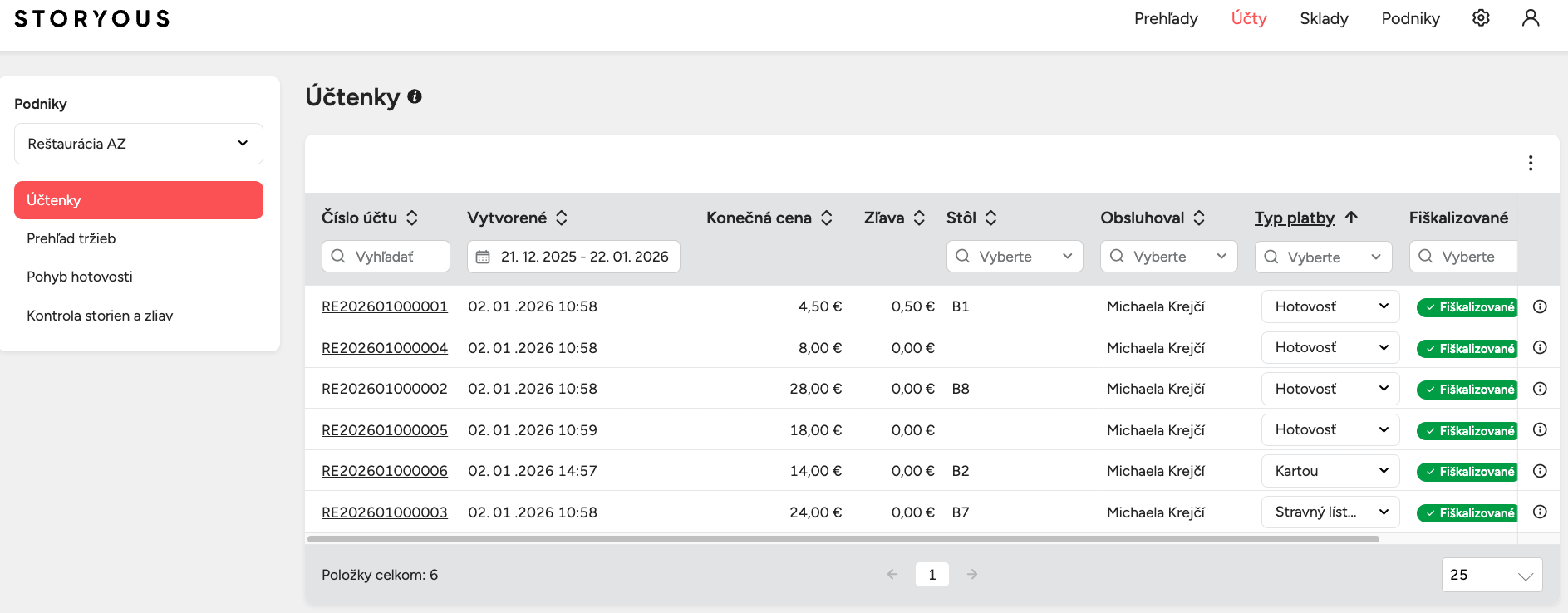Toggle sorting on Obsluhoval column
This screenshot has width=1568, height=613.
click(1198, 218)
